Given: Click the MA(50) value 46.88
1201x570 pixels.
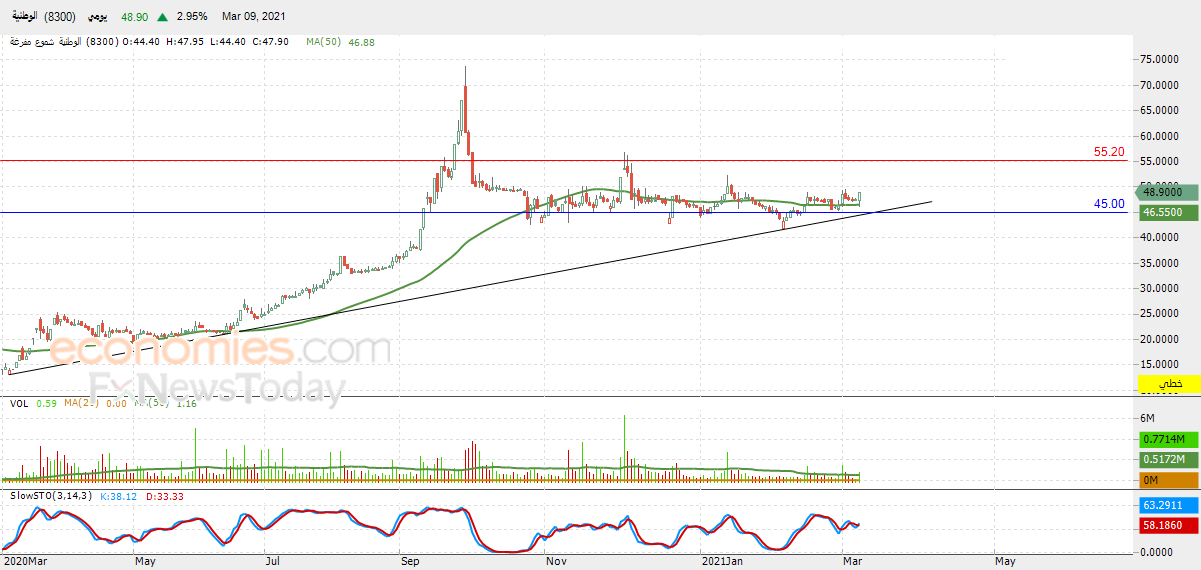Looking at the screenshot, I should point(361,42).
